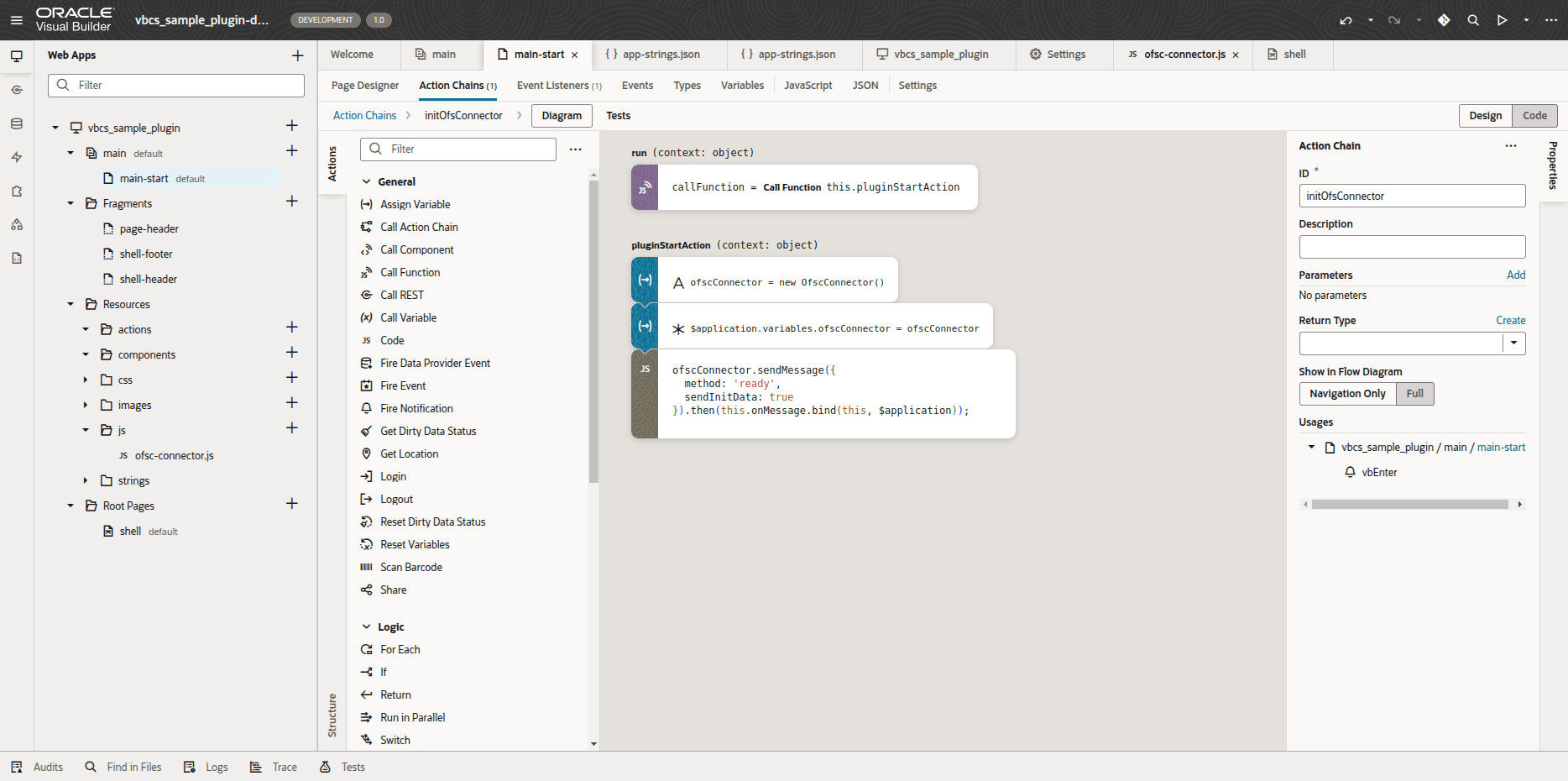Select the Fire Notification action
The width and height of the screenshot is (1568, 781).
(416, 408)
